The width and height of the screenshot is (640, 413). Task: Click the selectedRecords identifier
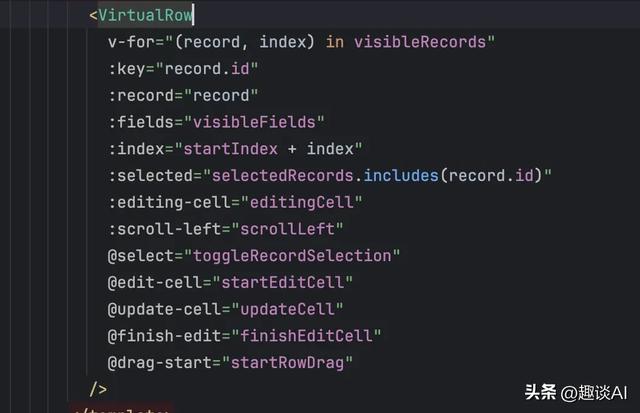pos(282,175)
